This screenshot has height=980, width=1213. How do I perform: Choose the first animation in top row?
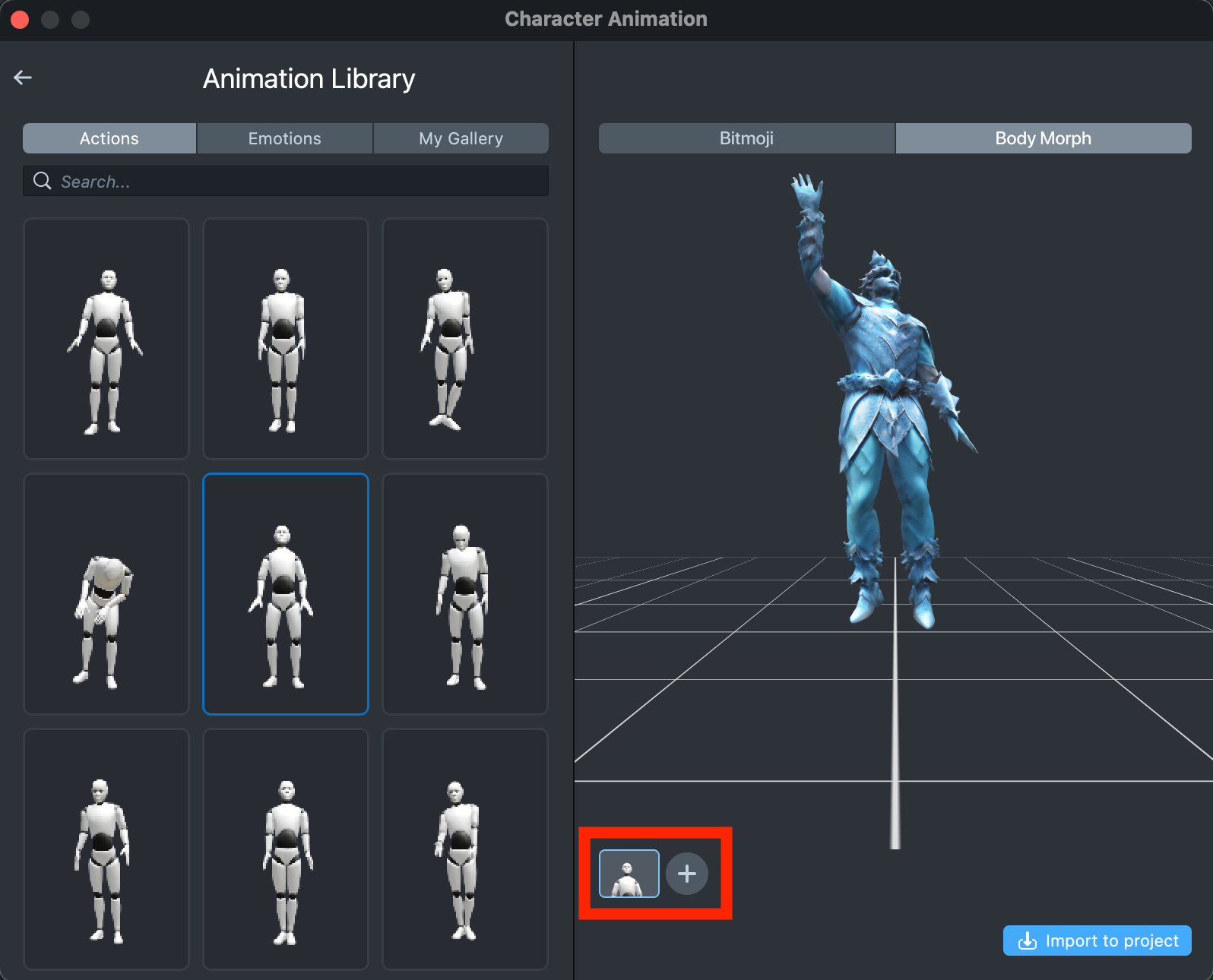106,339
